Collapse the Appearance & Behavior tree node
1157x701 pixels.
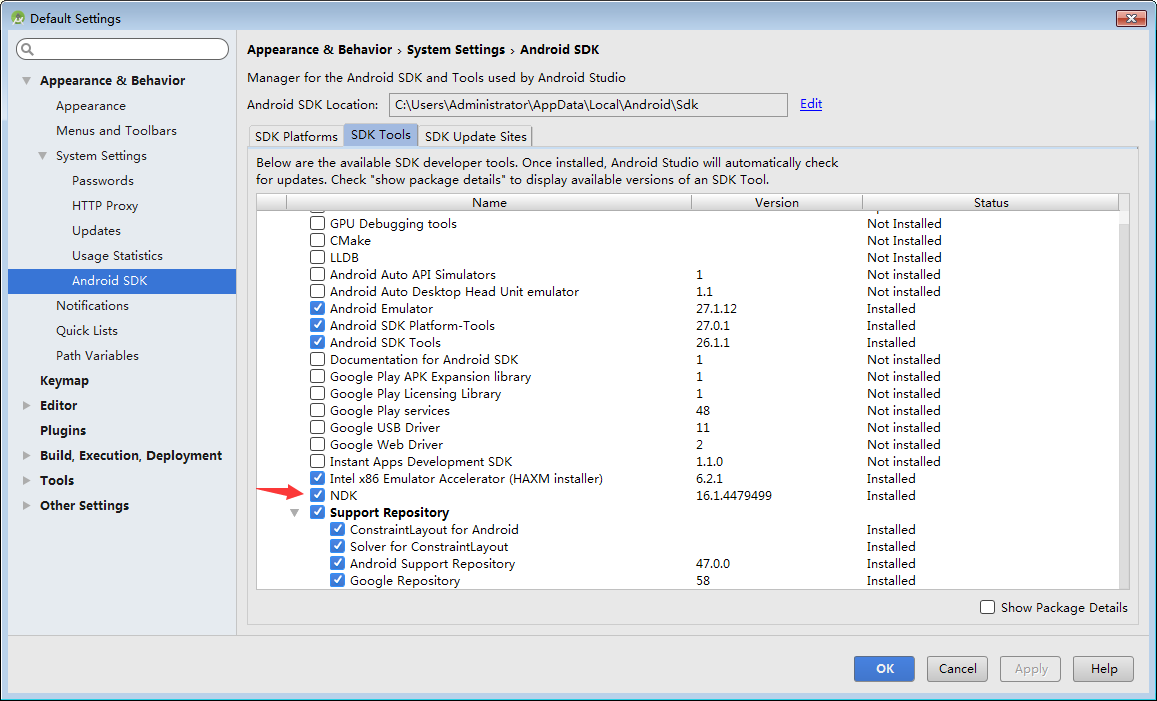pos(27,80)
